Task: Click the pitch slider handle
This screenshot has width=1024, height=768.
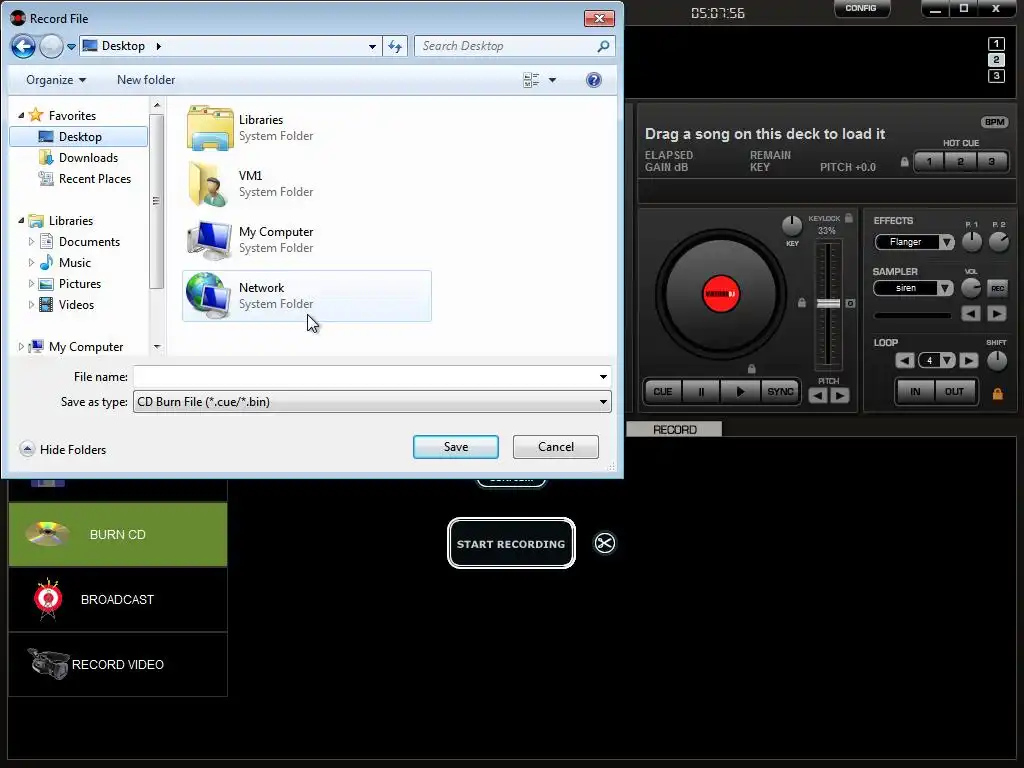Action: click(x=828, y=304)
